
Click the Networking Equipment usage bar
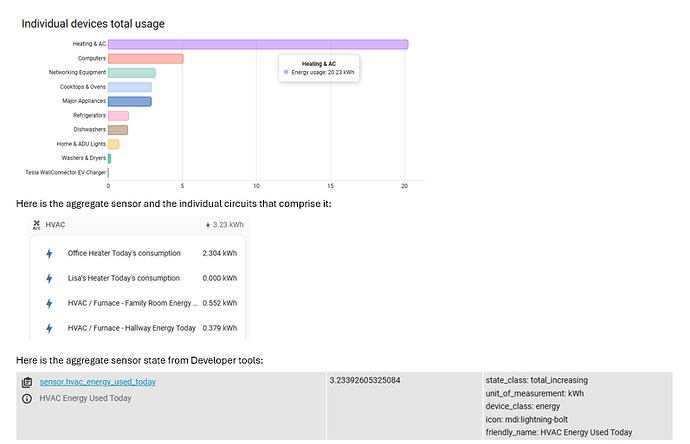131,73
